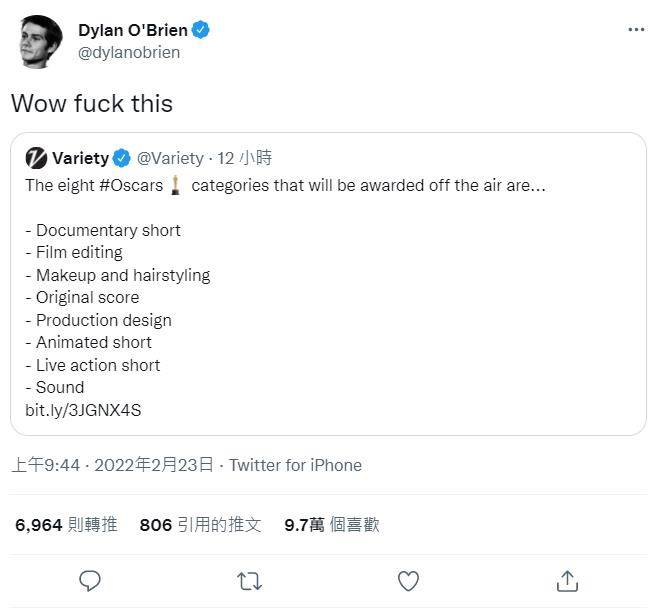The width and height of the screenshot is (656, 608).
Task: Click the retweet arrows icon
Action: click(248, 580)
